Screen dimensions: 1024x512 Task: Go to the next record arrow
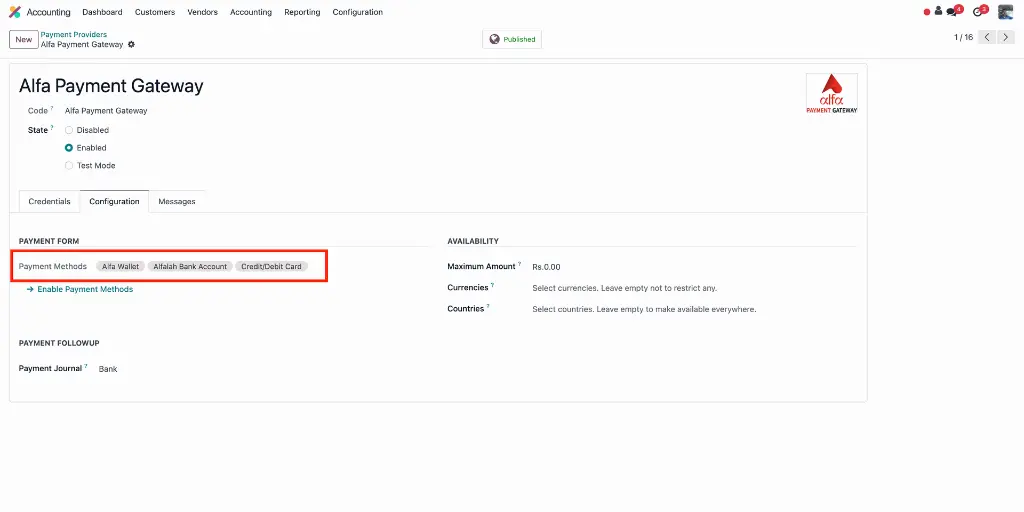[1006, 37]
